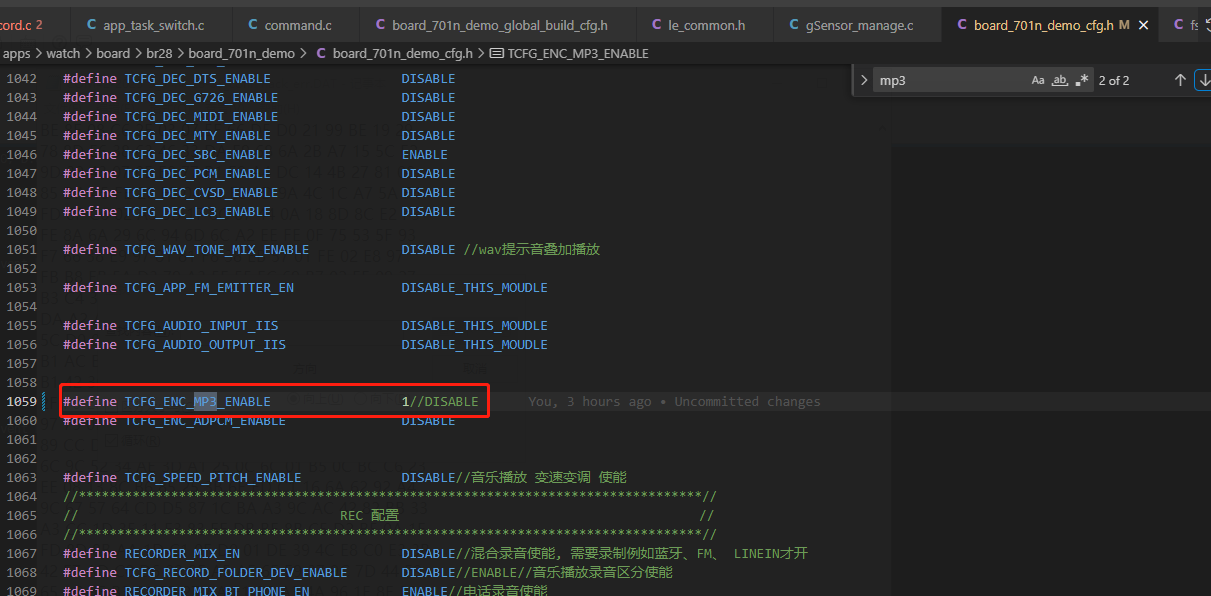Open the command.c tab

295,25
